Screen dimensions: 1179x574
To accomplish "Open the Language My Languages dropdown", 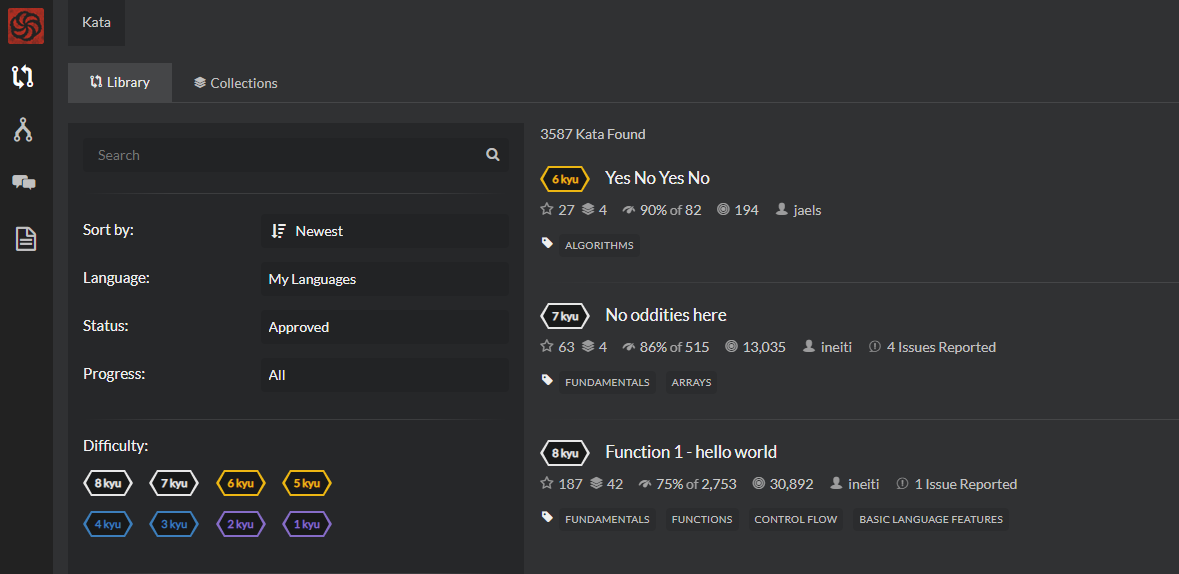I will (x=384, y=279).
